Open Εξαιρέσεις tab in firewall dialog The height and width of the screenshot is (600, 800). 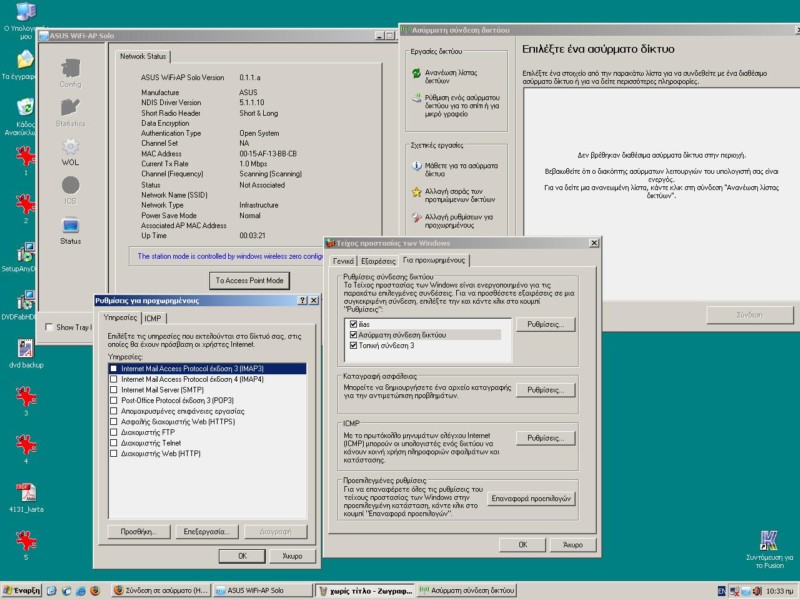click(x=378, y=261)
